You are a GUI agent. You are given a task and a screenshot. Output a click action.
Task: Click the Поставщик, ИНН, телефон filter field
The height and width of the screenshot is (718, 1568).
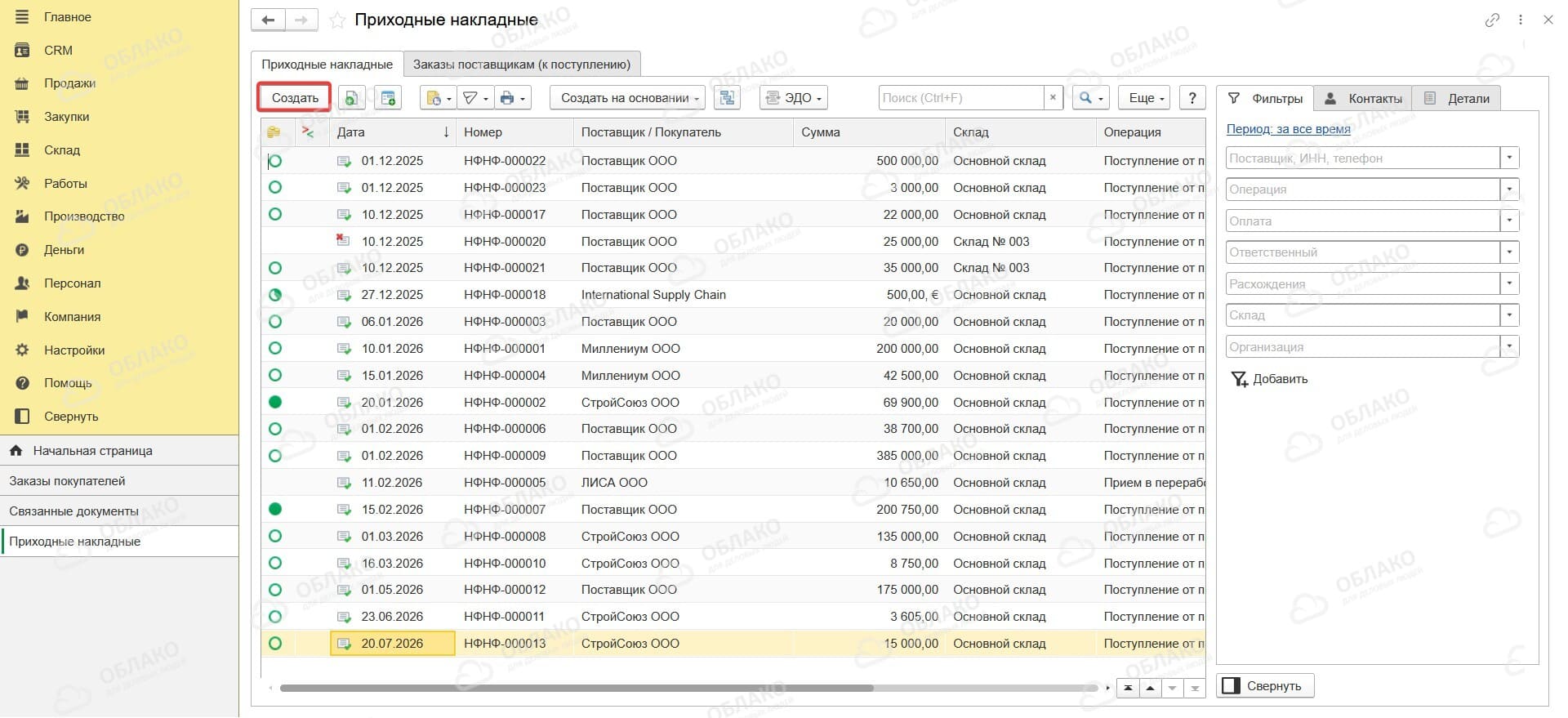coord(1363,158)
